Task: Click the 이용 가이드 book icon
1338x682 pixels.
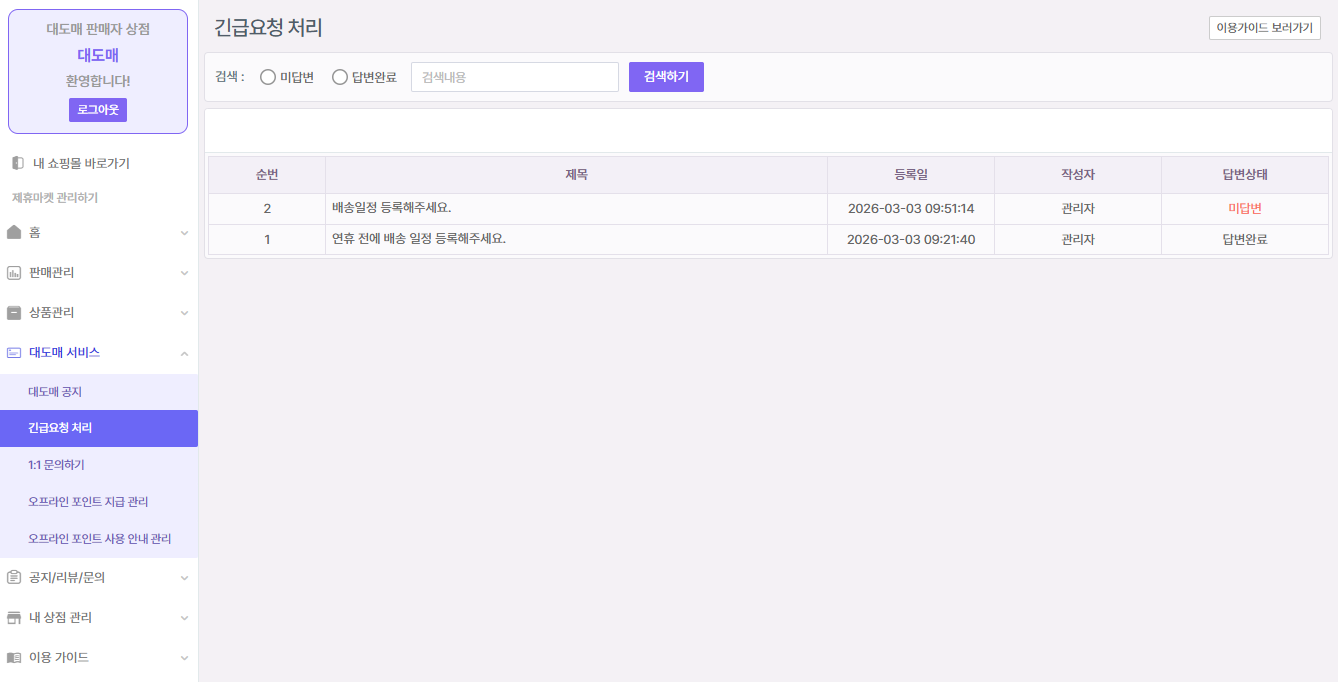Action: 14,658
